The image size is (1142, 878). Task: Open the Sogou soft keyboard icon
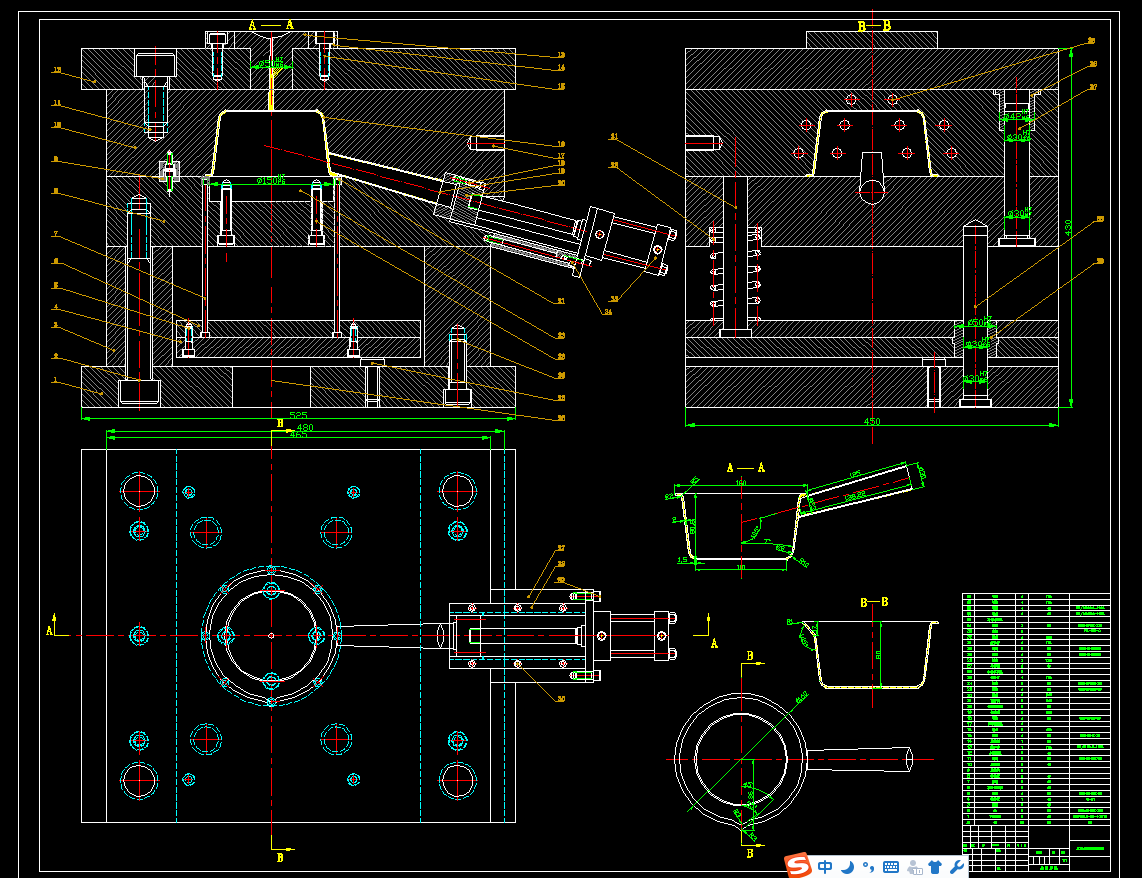891,867
